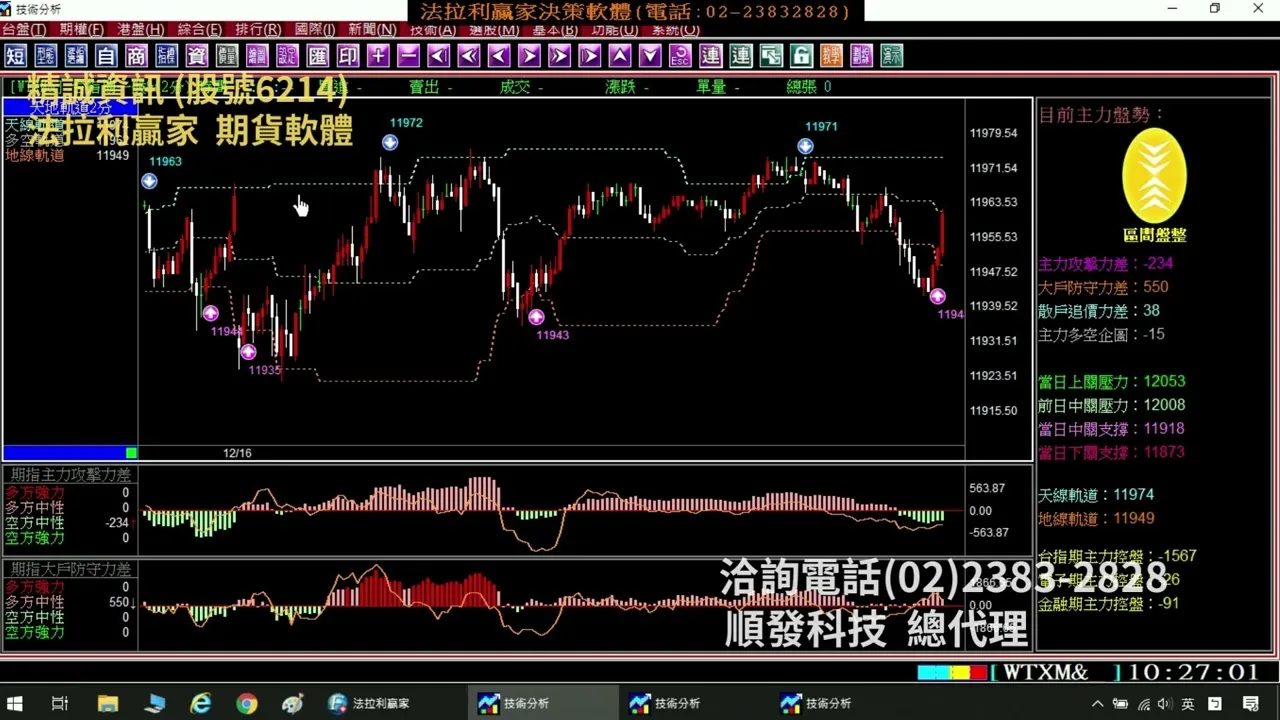Click the blue marker labeled 11971
Screen dimensions: 1280x720
805,147
